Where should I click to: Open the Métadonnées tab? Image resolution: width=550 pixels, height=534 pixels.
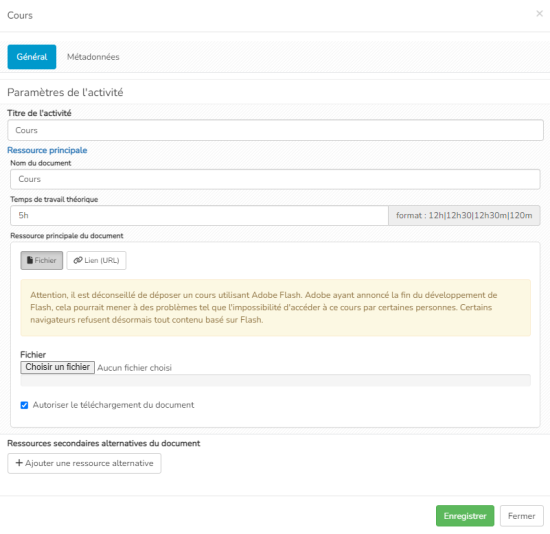93,57
